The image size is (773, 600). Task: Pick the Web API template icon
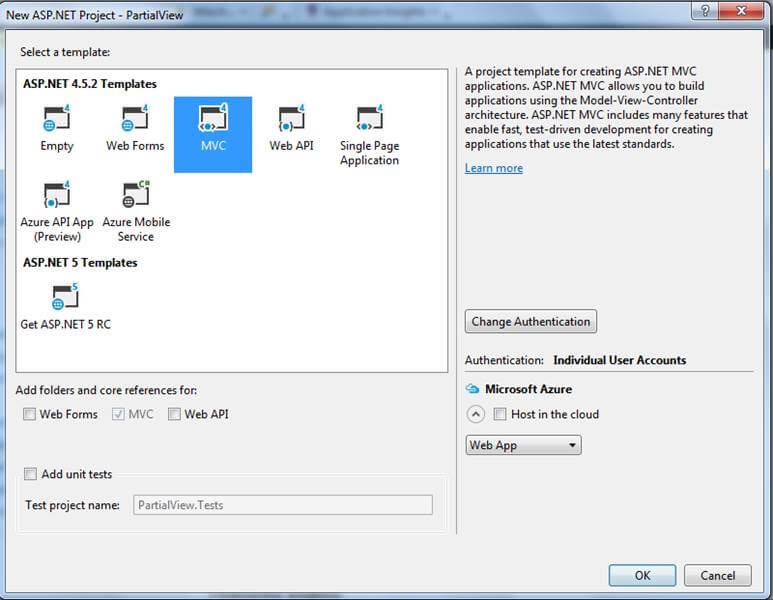291,118
